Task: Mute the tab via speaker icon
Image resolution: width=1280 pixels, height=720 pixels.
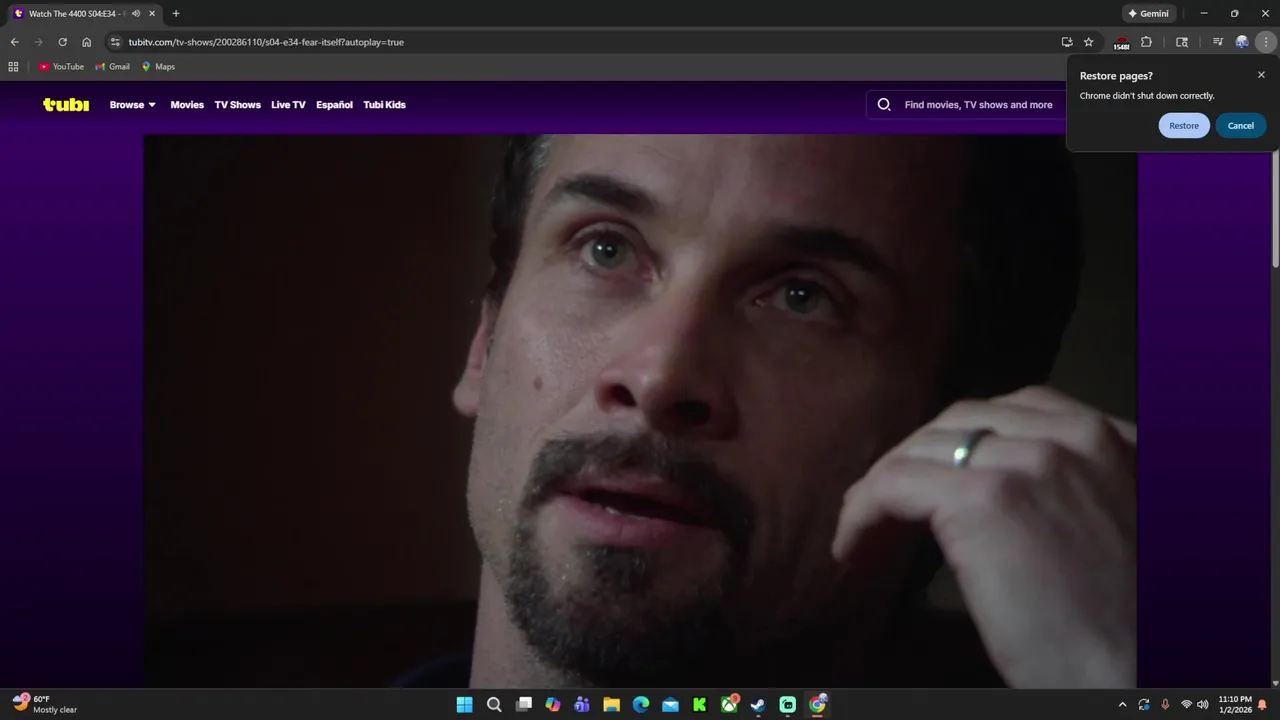Action: [136, 14]
